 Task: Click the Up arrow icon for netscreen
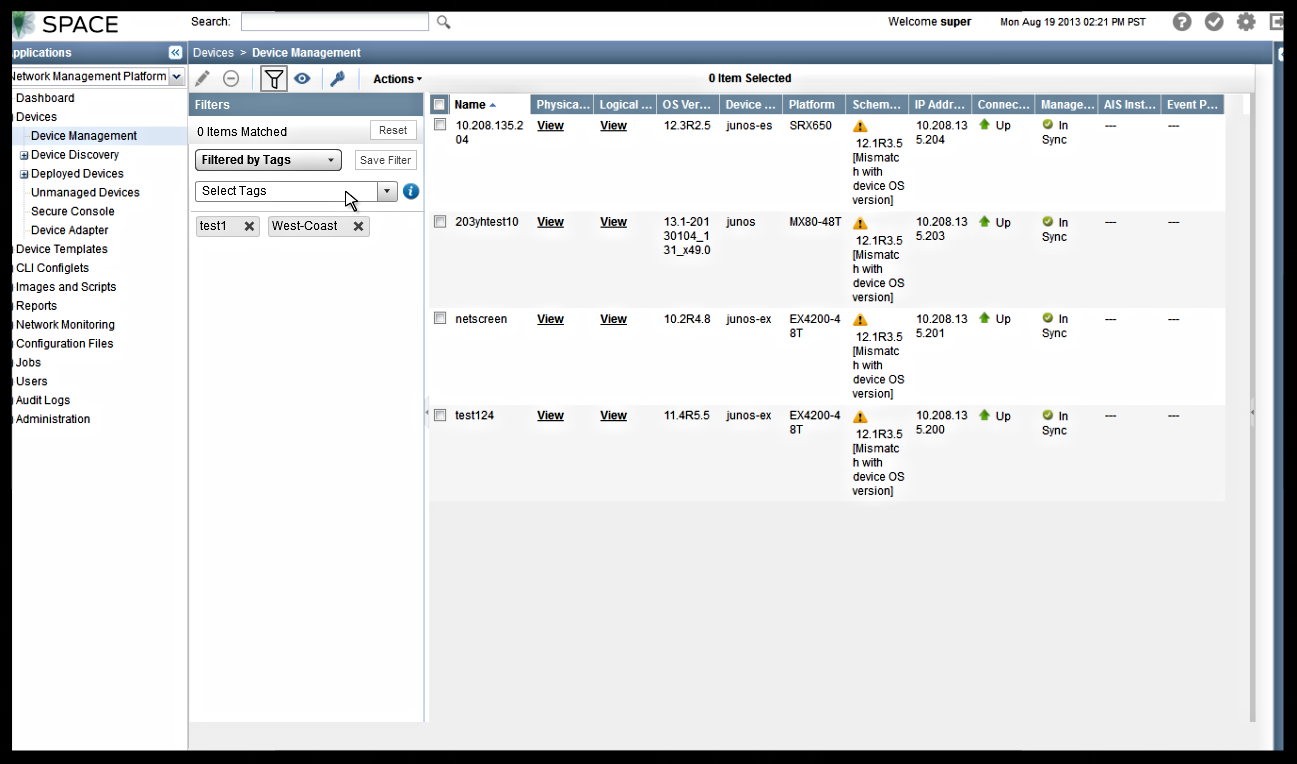click(984, 318)
